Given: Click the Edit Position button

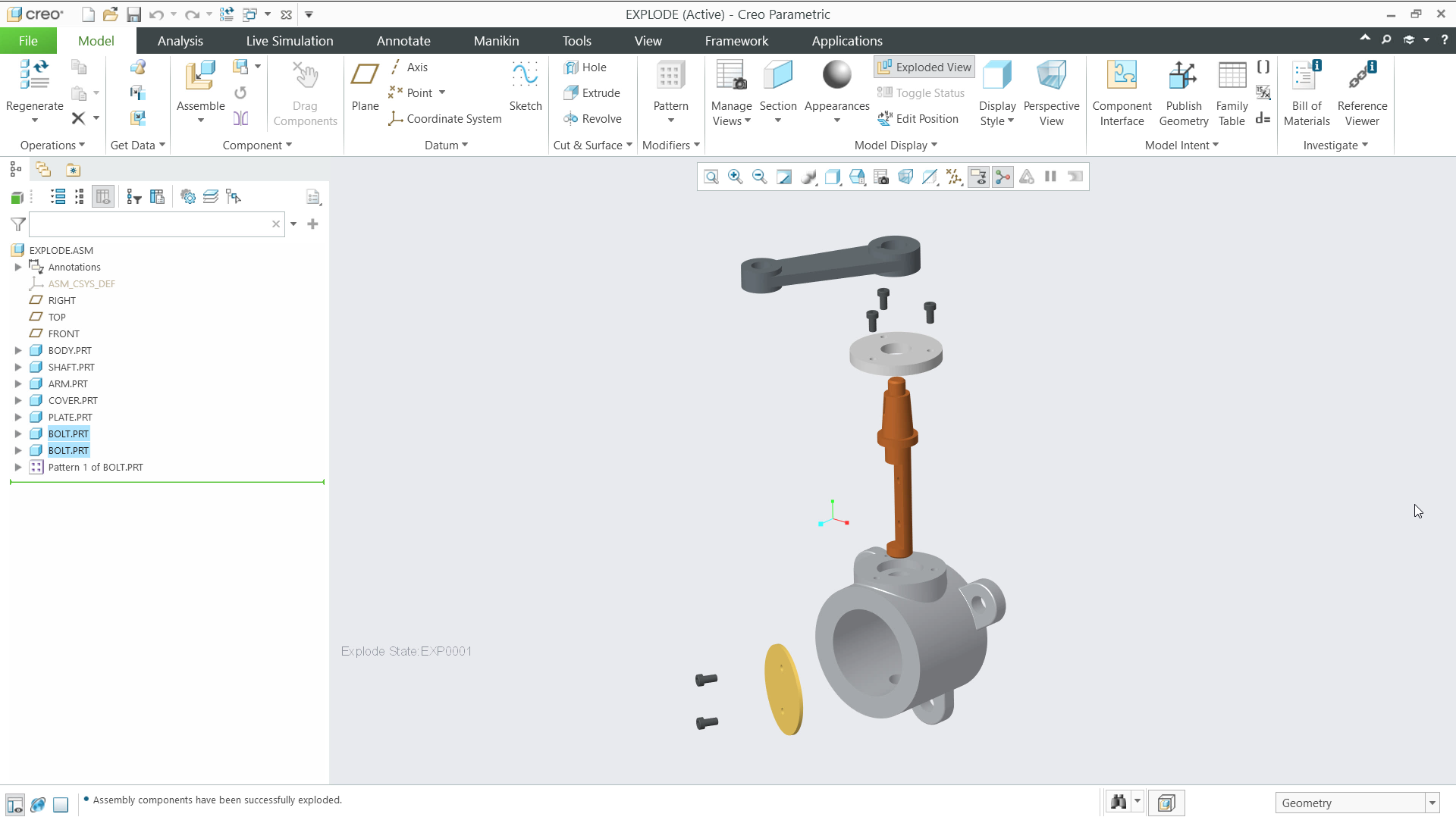Looking at the screenshot, I should (x=918, y=119).
